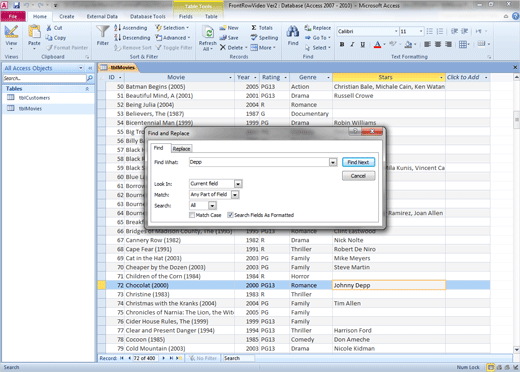Viewport: 520px width, 372px height.
Task: Collapse the Tables group header
Action: [x=87, y=89]
